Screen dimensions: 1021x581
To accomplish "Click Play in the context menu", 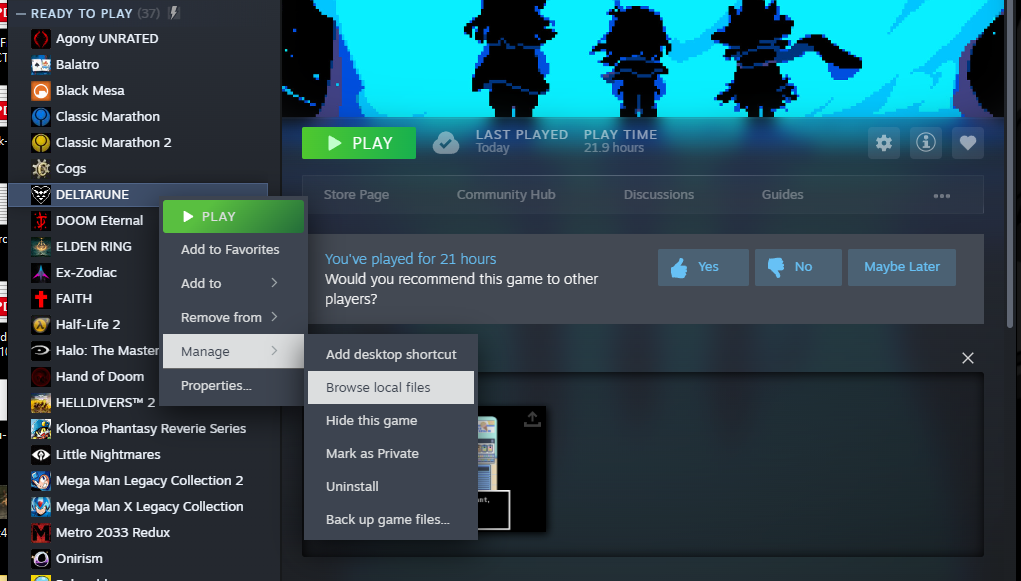I will pyautogui.click(x=233, y=216).
